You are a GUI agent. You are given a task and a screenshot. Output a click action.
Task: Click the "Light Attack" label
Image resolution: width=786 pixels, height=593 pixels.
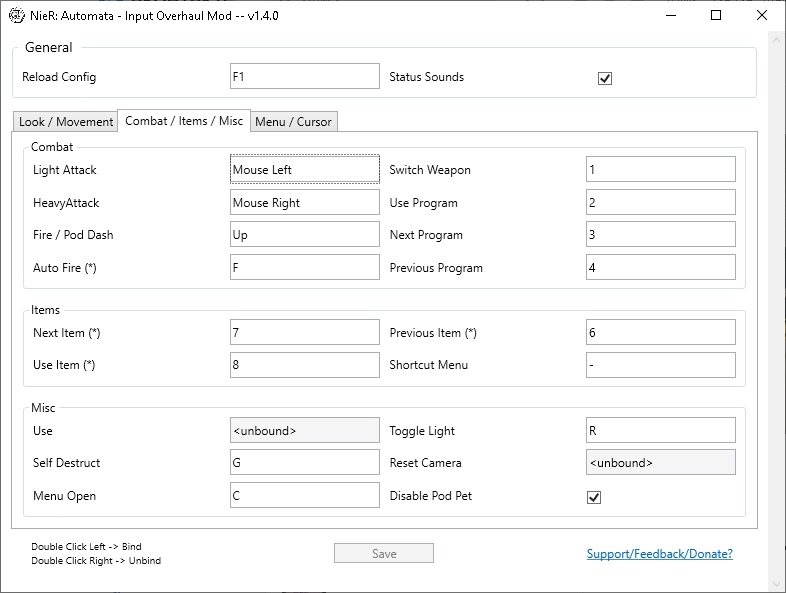pos(65,170)
